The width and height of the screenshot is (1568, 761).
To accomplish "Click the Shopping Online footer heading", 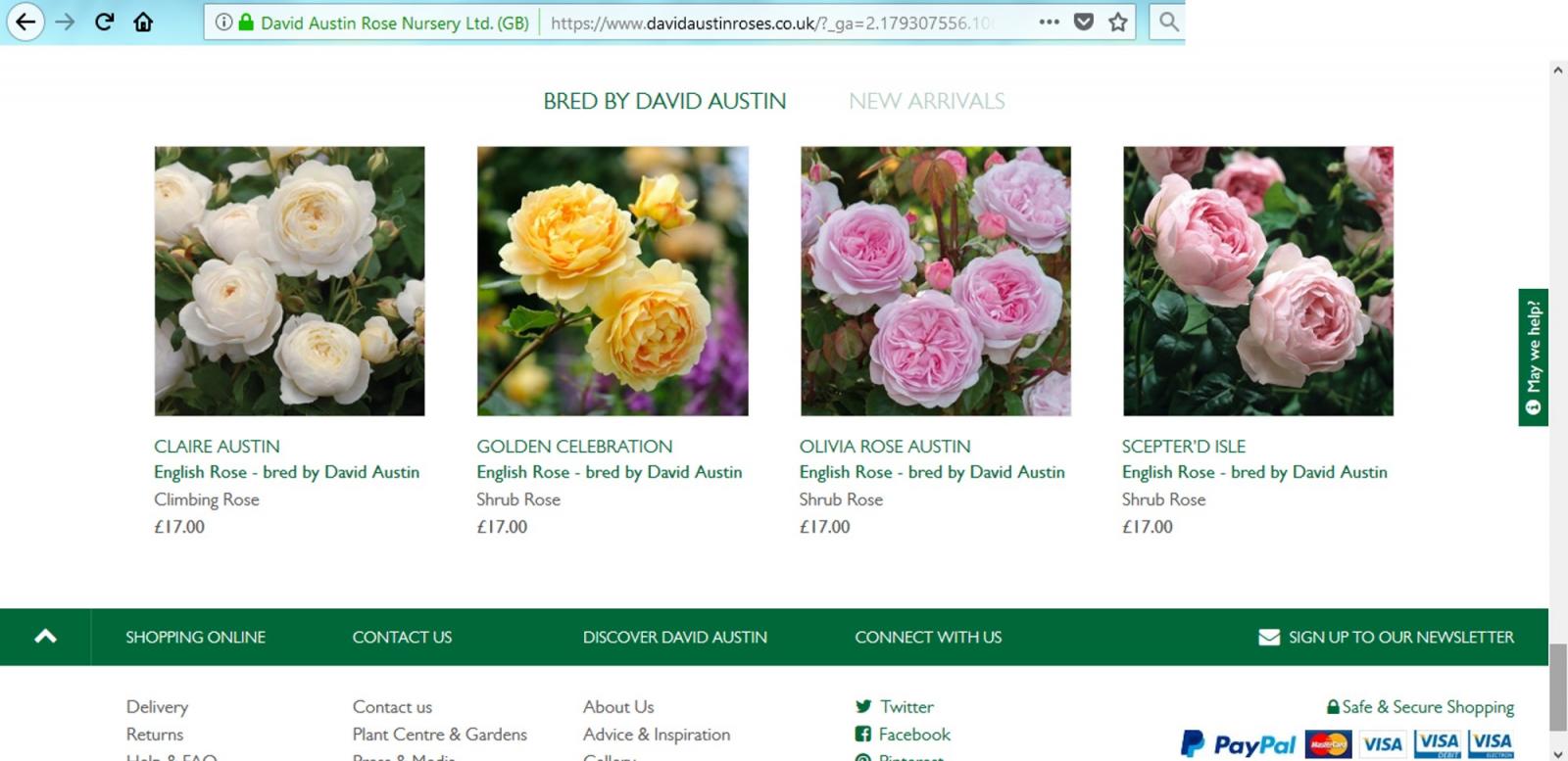I will pyautogui.click(x=195, y=638).
